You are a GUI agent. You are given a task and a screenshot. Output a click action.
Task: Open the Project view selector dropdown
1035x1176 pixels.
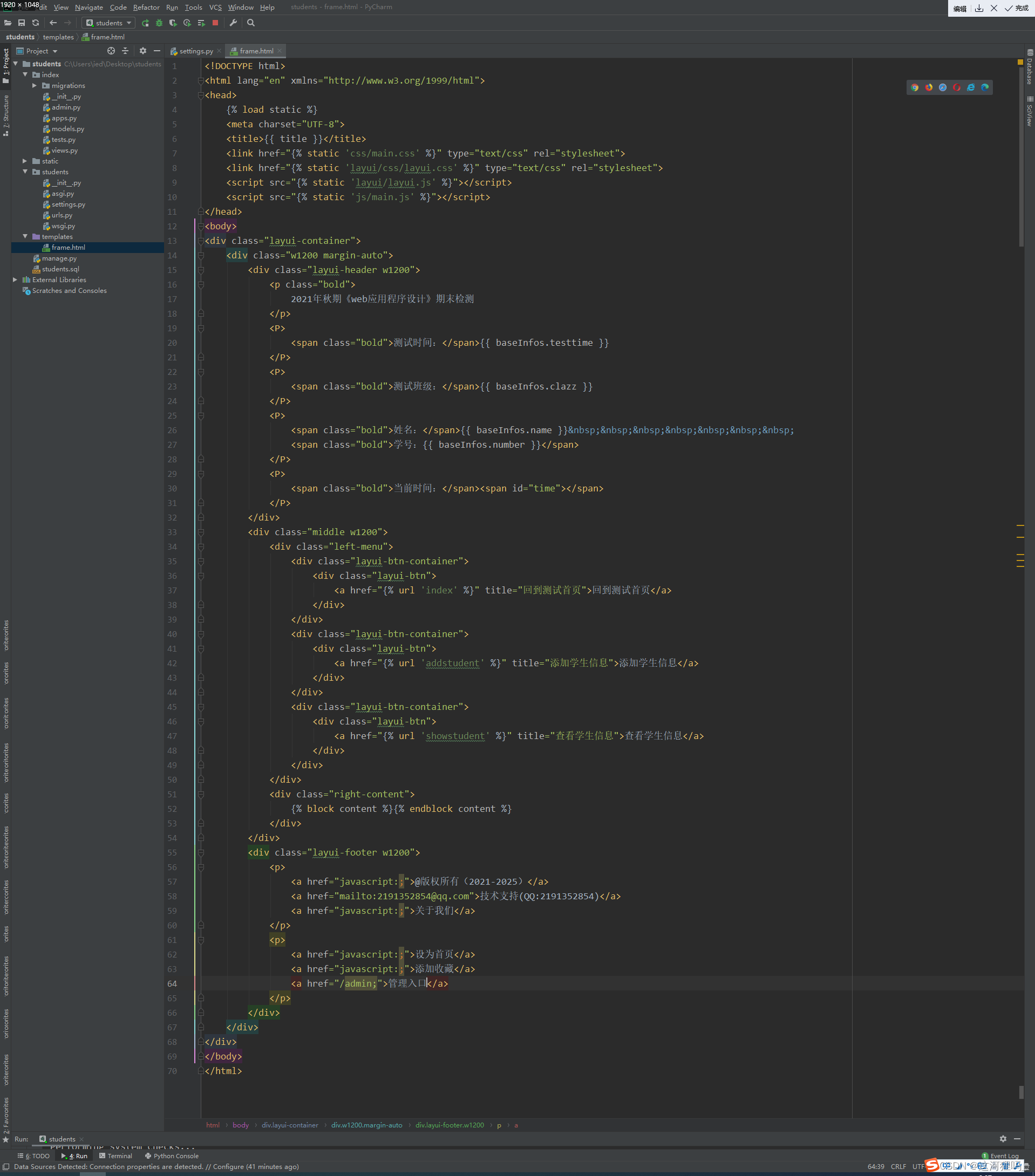point(37,51)
